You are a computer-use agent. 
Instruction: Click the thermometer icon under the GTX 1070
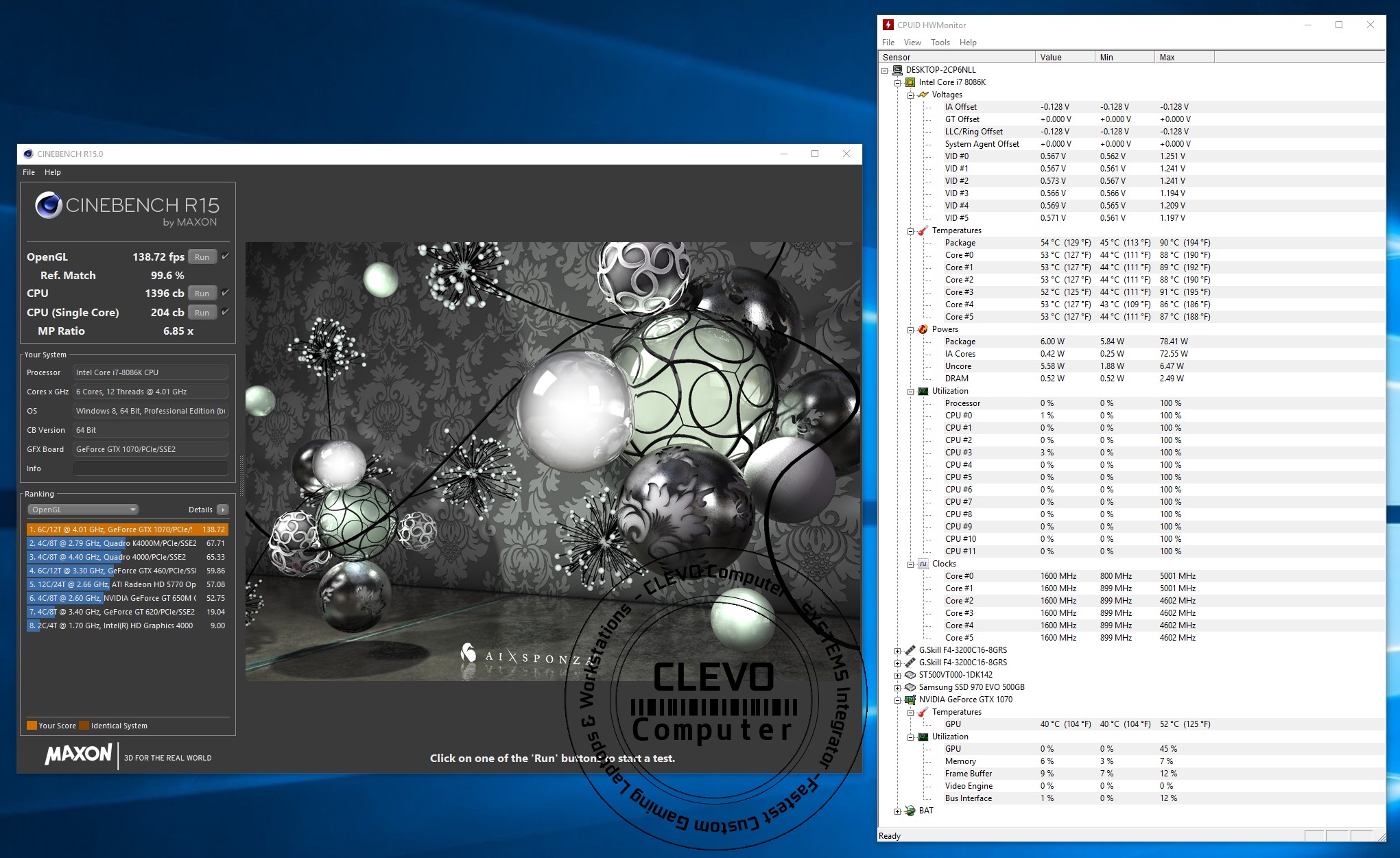coord(923,712)
